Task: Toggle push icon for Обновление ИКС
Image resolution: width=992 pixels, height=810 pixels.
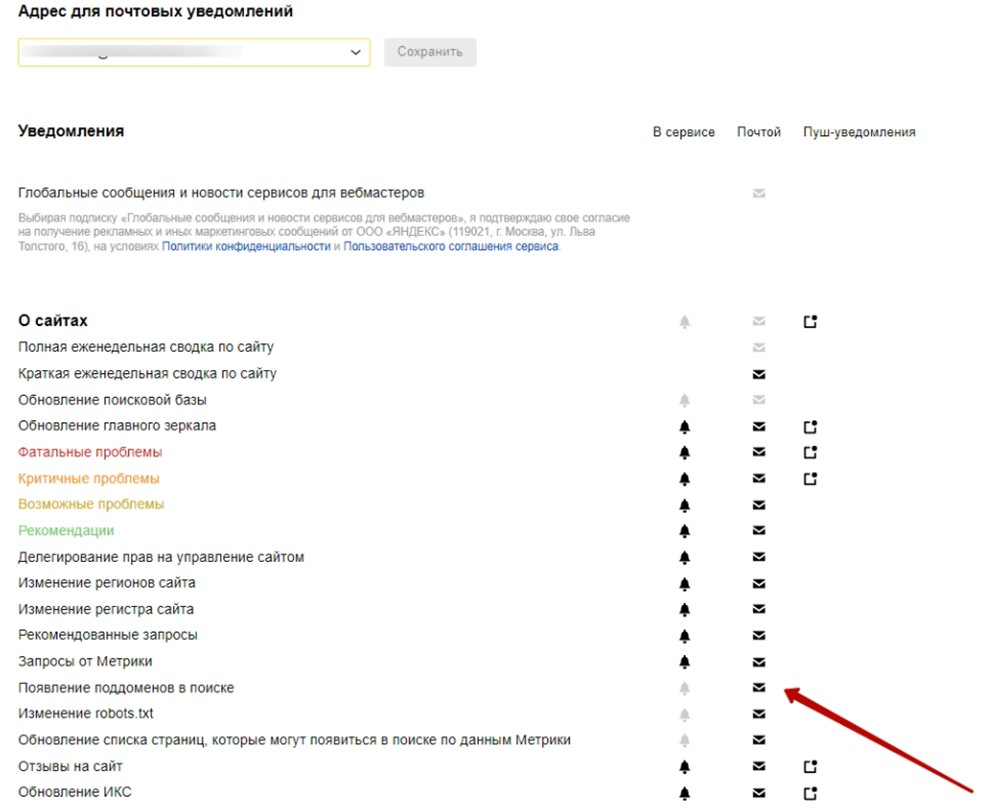Action: (x=810, y=793)
